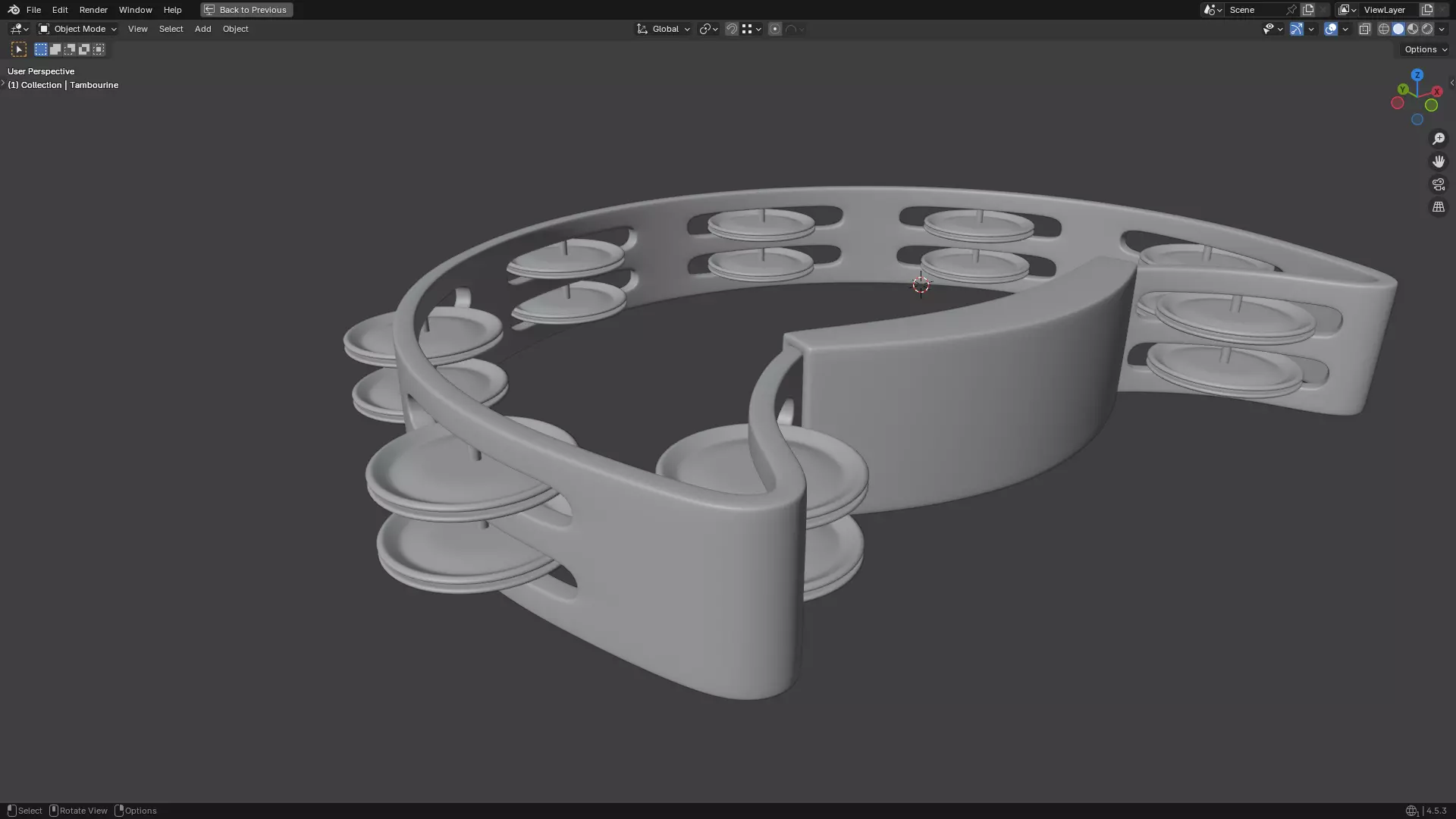Expand the Options dropdown
The width and height of the screenshot is (1456, 819).
(1426, 49)
